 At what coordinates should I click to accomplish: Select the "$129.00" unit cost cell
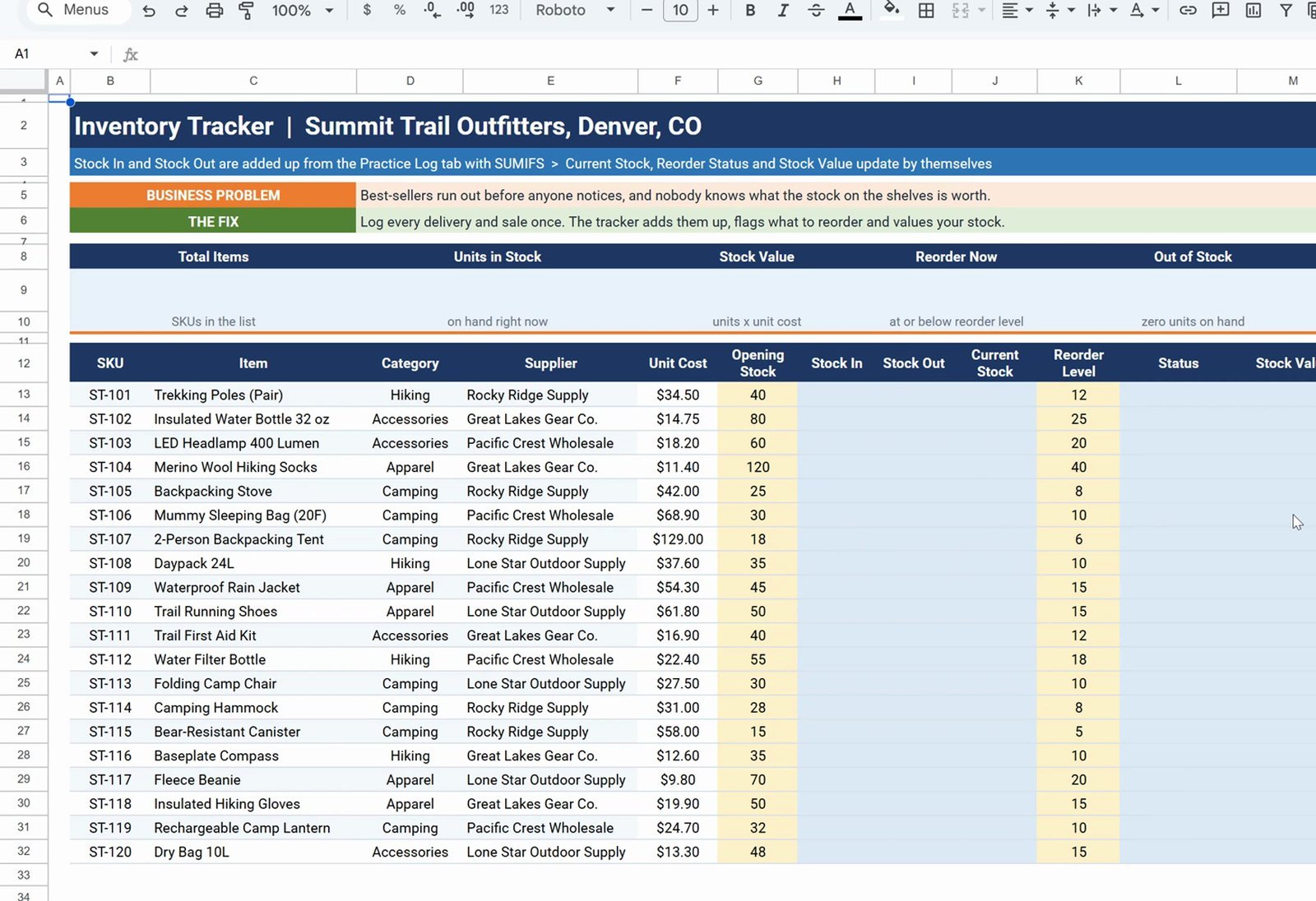click(x=678, y=539)
